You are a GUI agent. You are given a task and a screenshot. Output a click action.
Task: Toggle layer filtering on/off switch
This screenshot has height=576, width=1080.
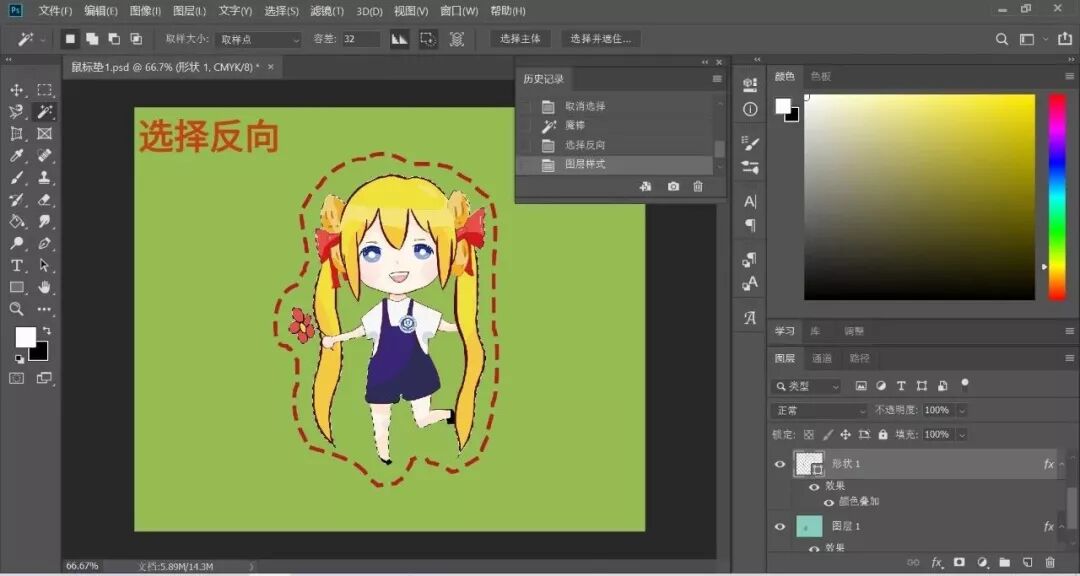click(965, 384)
